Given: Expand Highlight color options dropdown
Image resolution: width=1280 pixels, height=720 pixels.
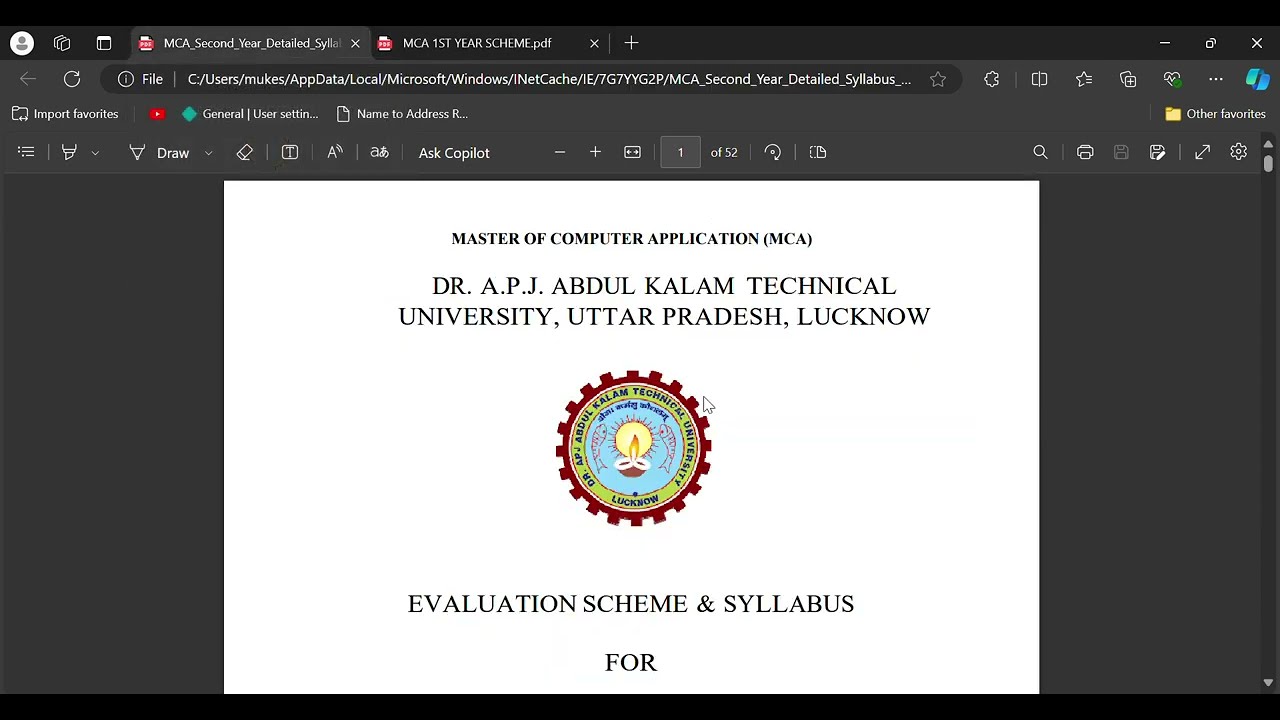Looking at the screenshot, I should pos(95,152).
